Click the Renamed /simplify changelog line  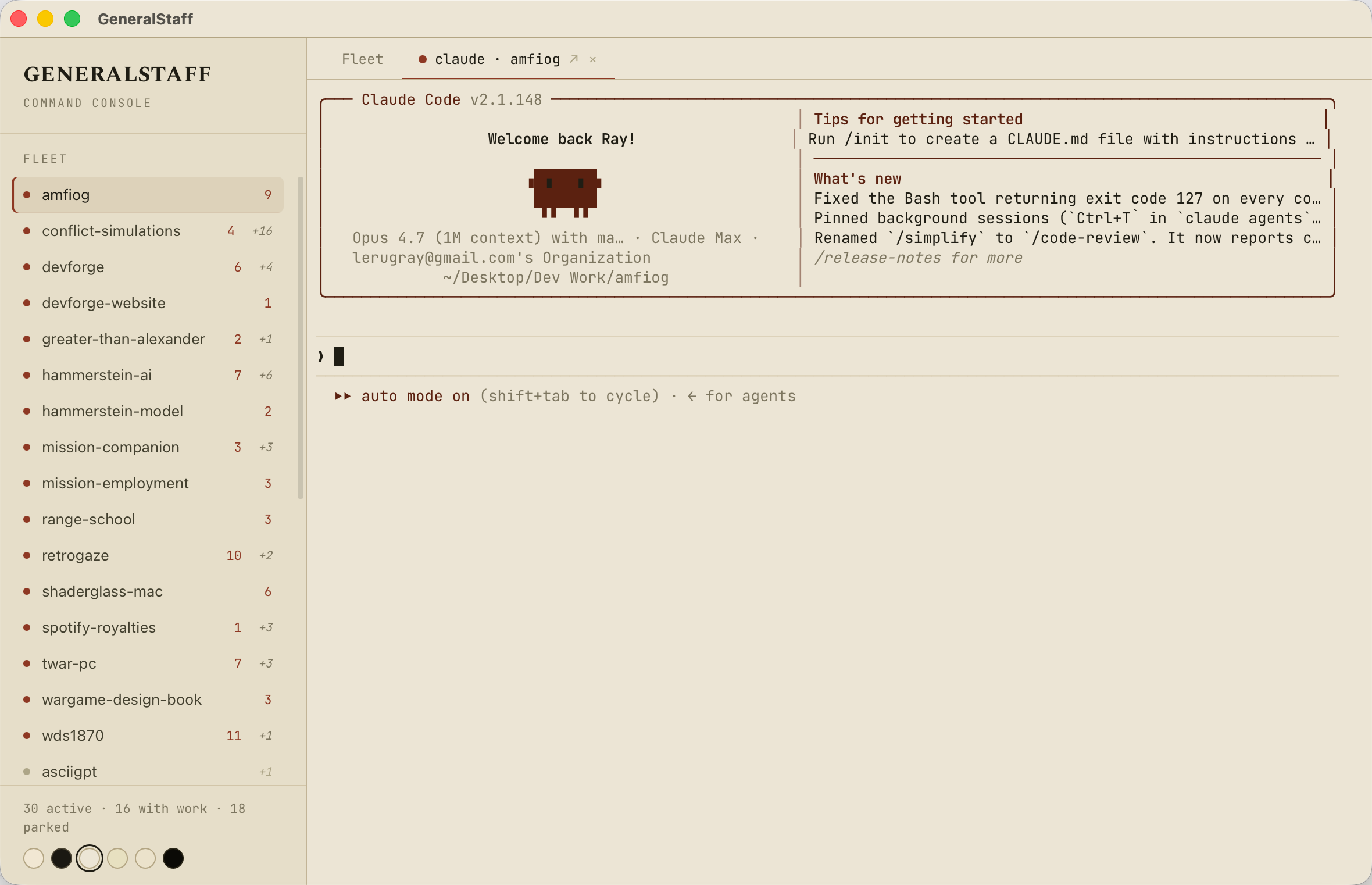(1067, 238)
